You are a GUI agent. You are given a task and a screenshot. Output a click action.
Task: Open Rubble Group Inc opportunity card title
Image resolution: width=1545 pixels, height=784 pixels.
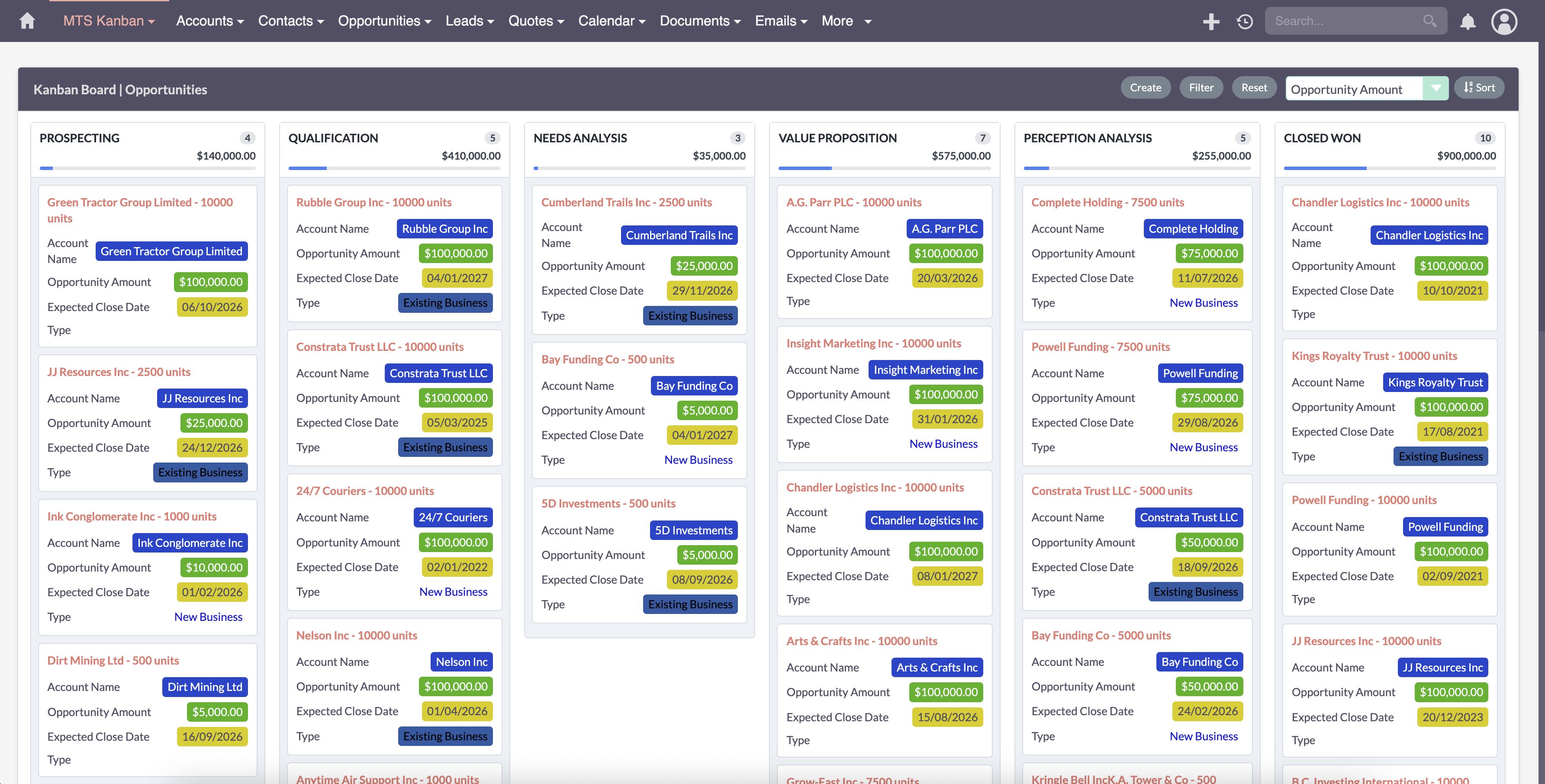[373, 202]
